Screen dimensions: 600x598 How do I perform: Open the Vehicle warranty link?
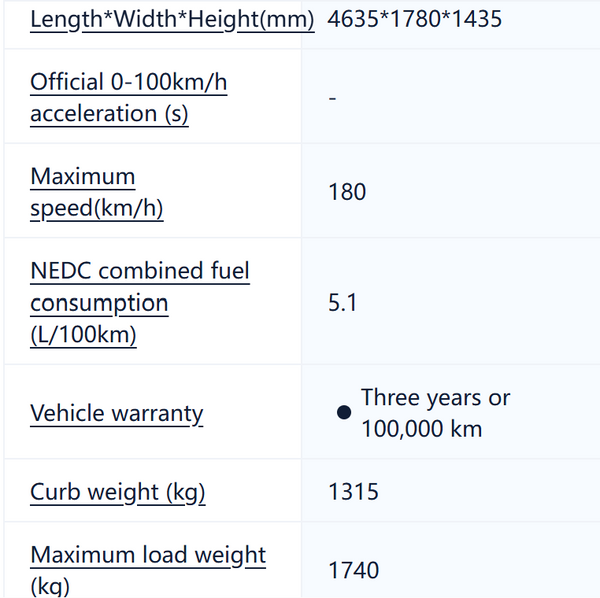pyautogui.click(x=117, y=414)
